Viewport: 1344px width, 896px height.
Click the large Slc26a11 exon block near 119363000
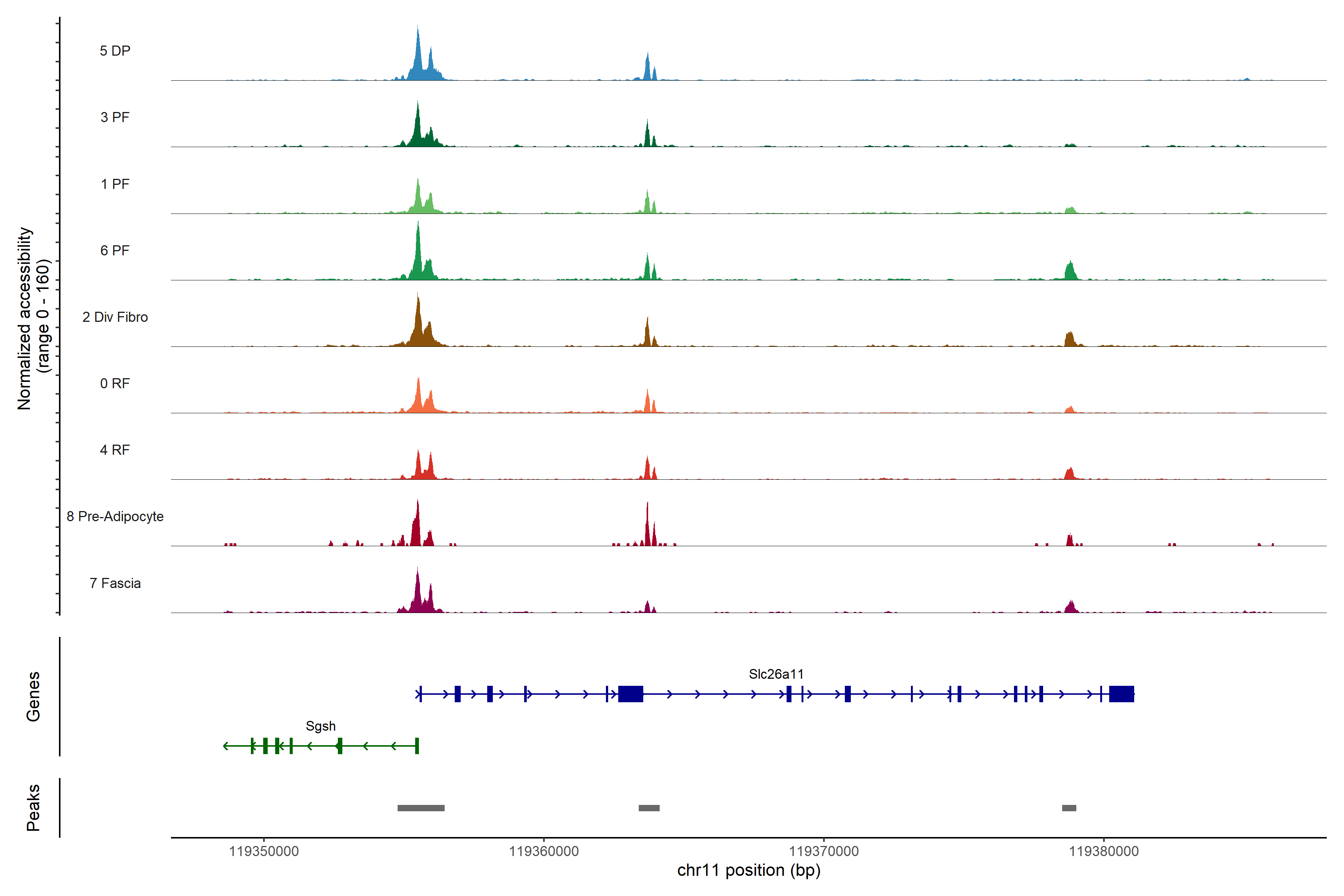tap(630, 694)
